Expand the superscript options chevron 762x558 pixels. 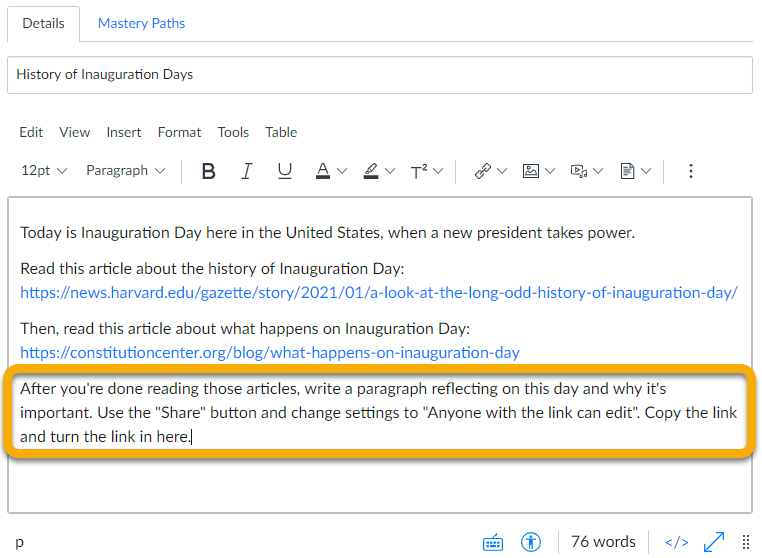(438, 171)
